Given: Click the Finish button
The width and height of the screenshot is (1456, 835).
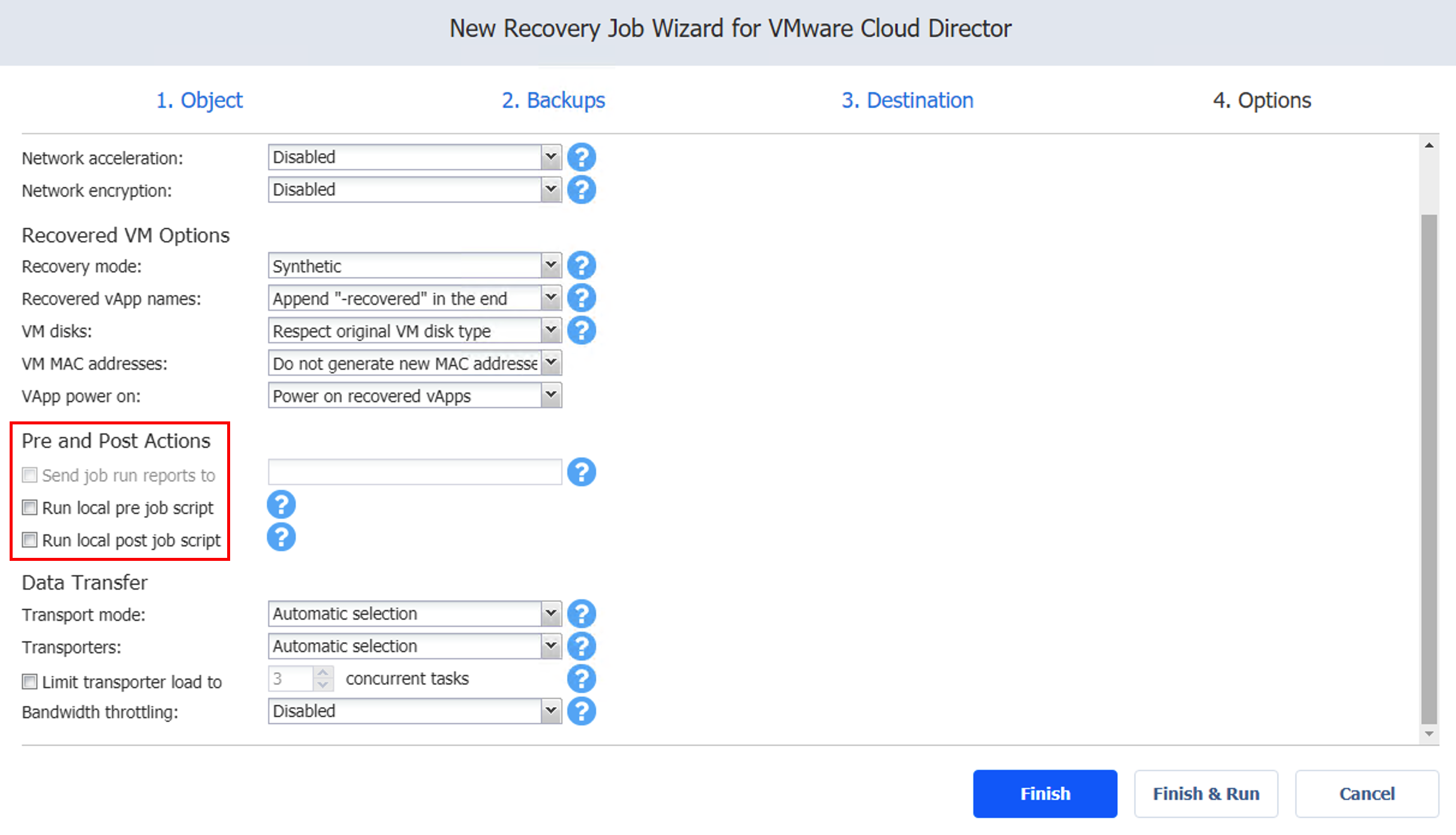Looking at the screenshot, I should click(x=1045, y=794).
